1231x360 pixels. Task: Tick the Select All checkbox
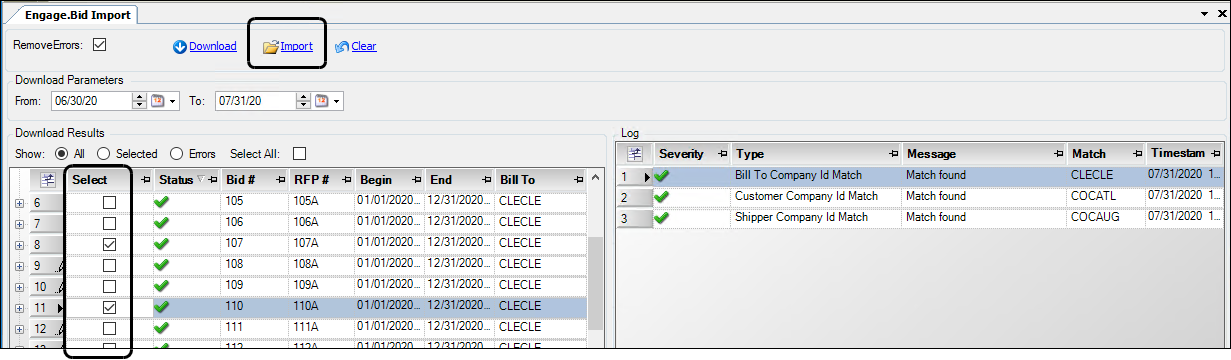tap(299, 153)
